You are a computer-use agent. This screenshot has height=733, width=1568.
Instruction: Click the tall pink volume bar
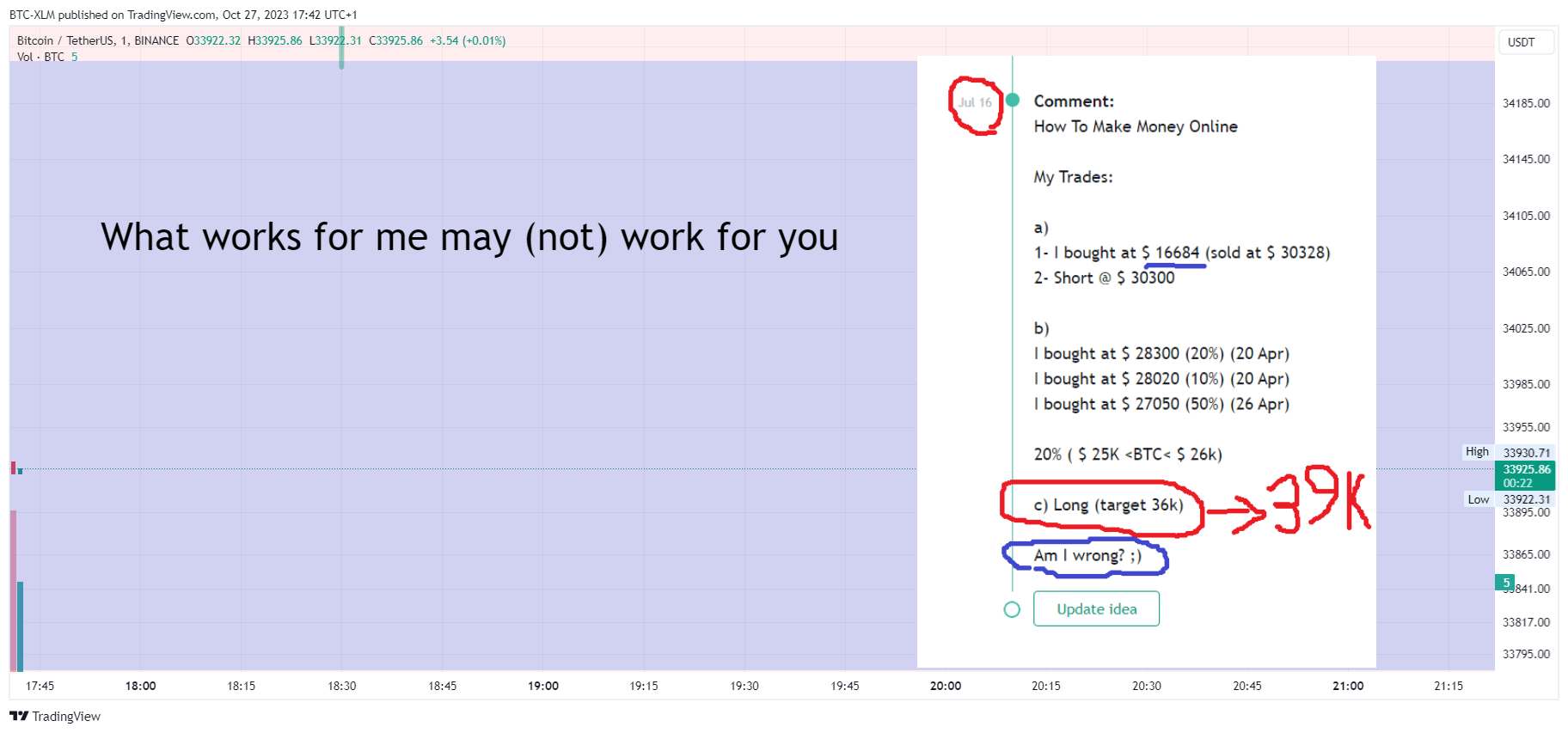tap(13, 590)
